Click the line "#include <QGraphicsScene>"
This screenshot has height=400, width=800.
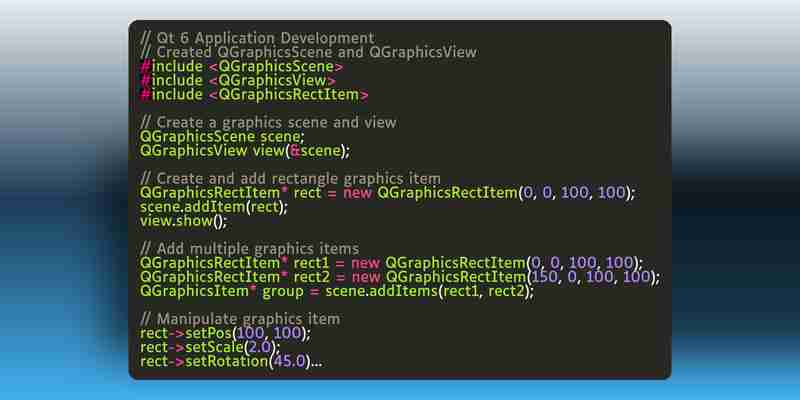click(242, 67)
